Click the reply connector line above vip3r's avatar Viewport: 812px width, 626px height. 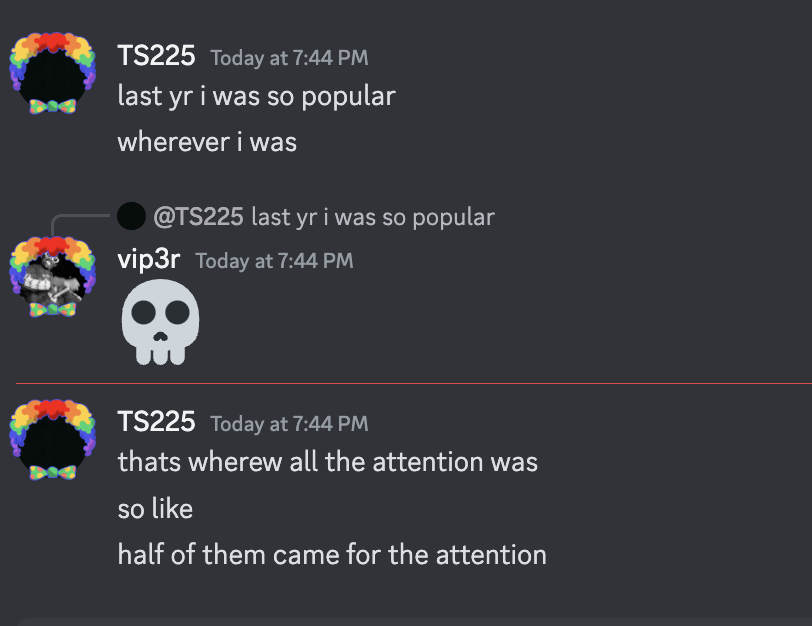[80, 224]
